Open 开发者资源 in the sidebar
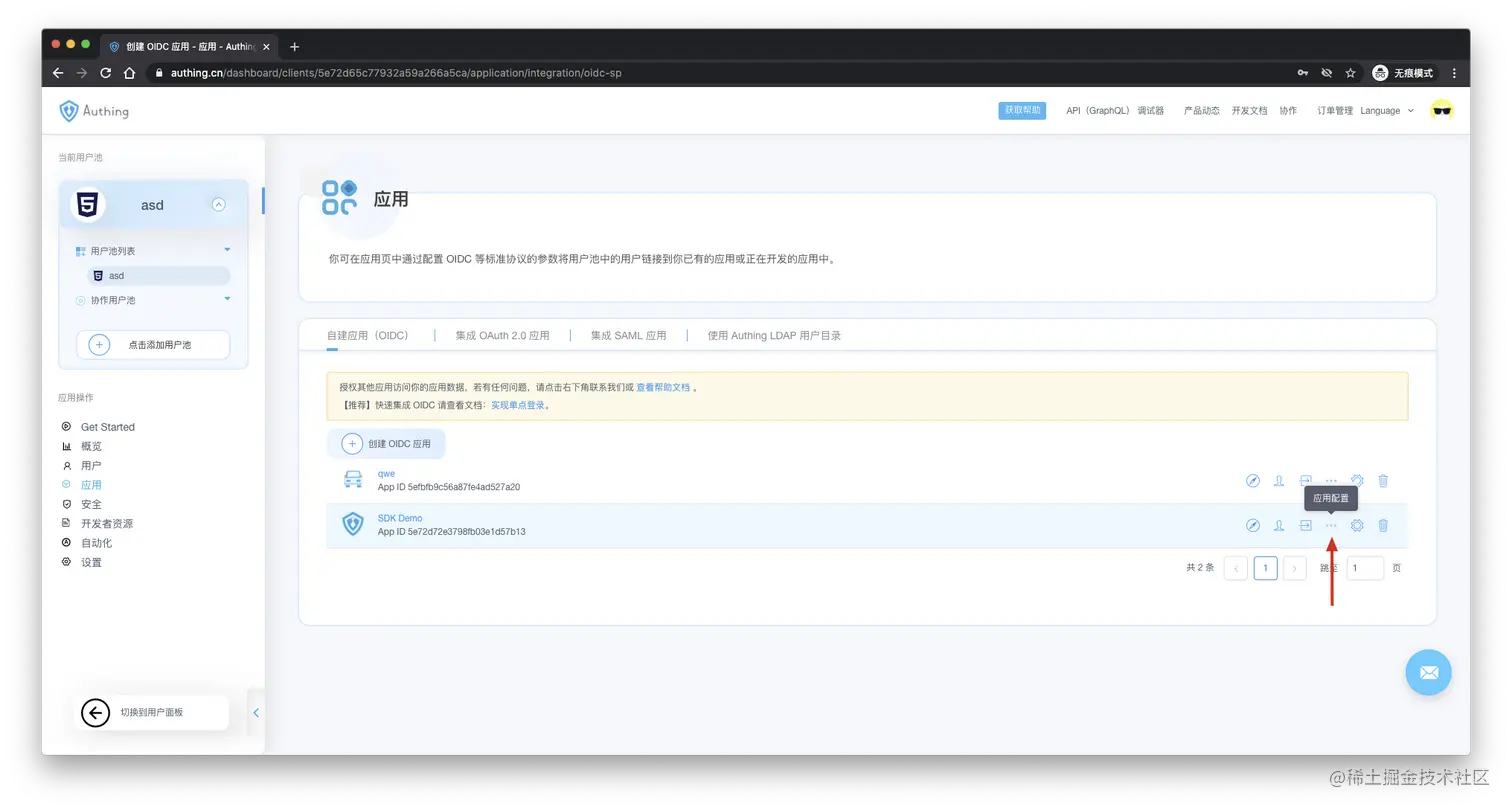Screen dimensions: 1512x810 pyautogui.click(x=107, y=523)
